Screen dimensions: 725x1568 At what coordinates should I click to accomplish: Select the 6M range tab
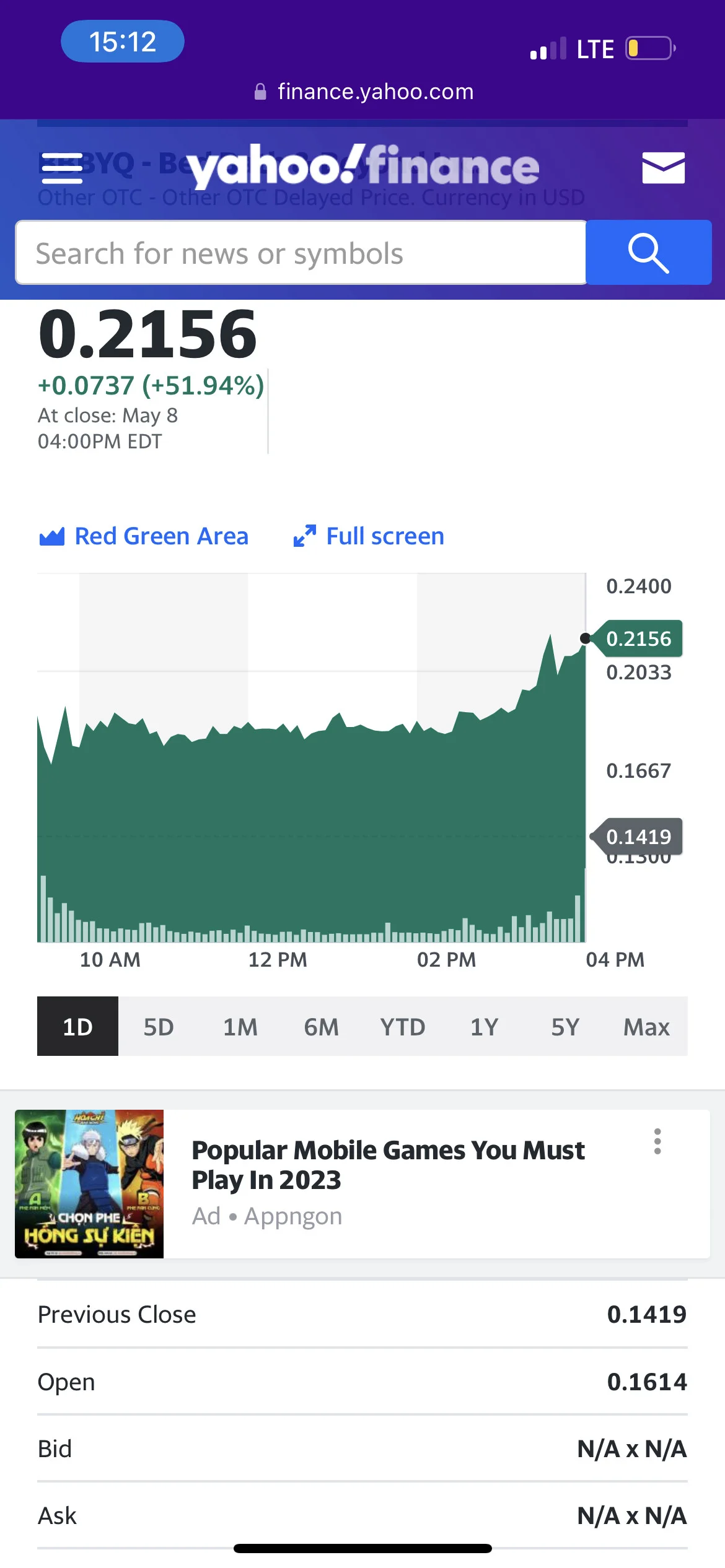(x=321, y=1026)
